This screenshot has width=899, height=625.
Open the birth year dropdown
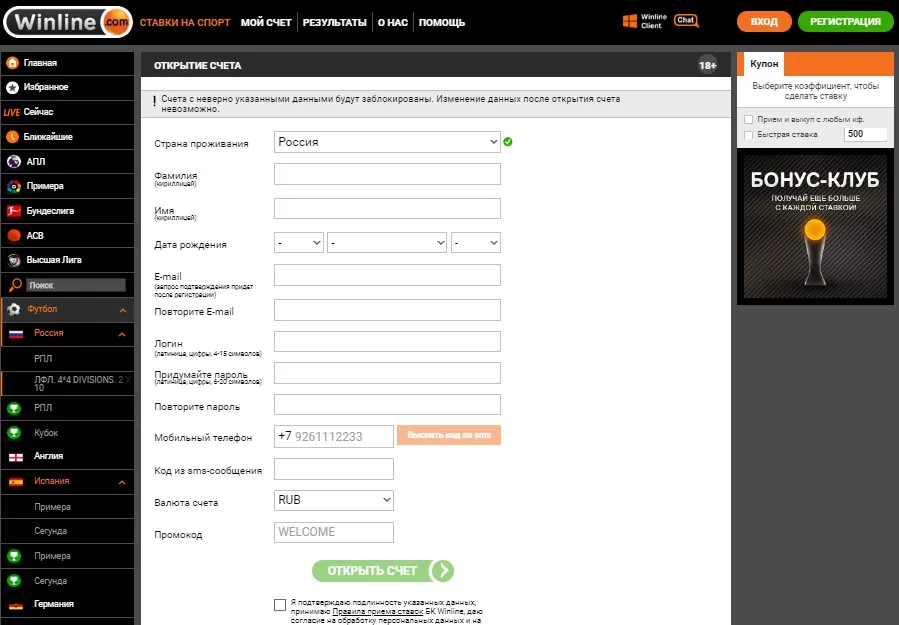point(476,243)
